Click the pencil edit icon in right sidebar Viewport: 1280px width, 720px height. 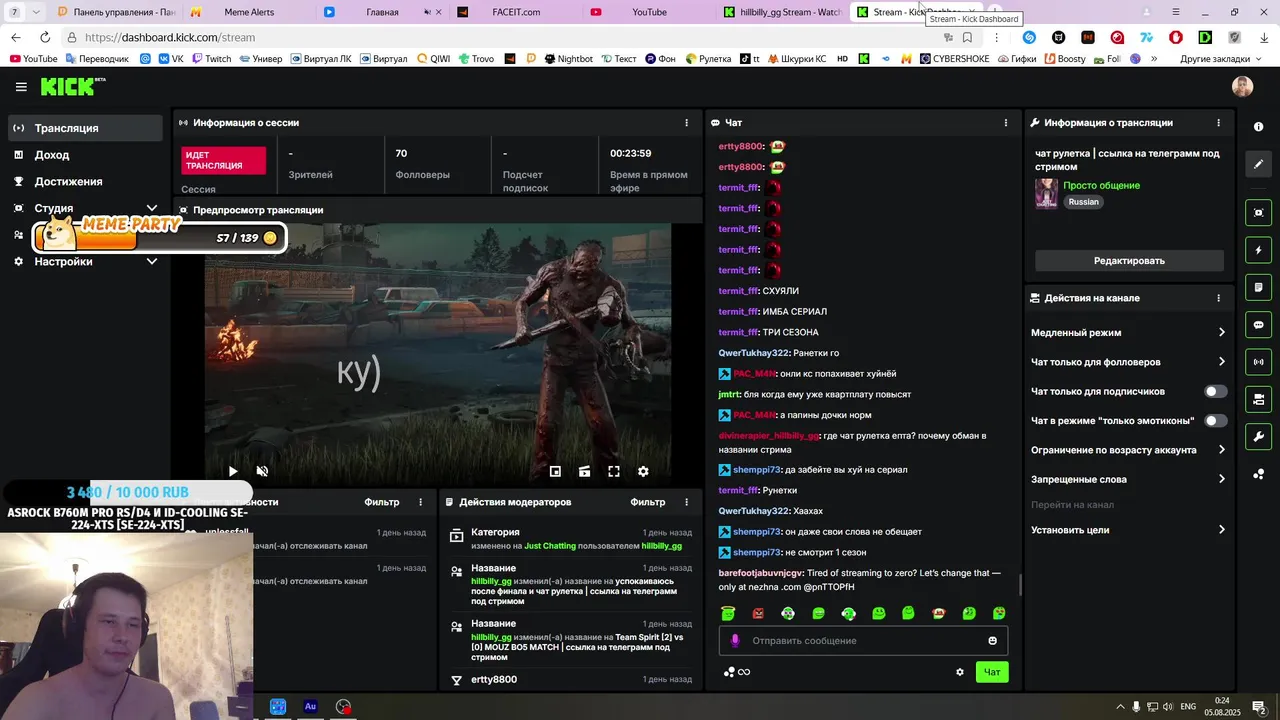pos(1259,164)
